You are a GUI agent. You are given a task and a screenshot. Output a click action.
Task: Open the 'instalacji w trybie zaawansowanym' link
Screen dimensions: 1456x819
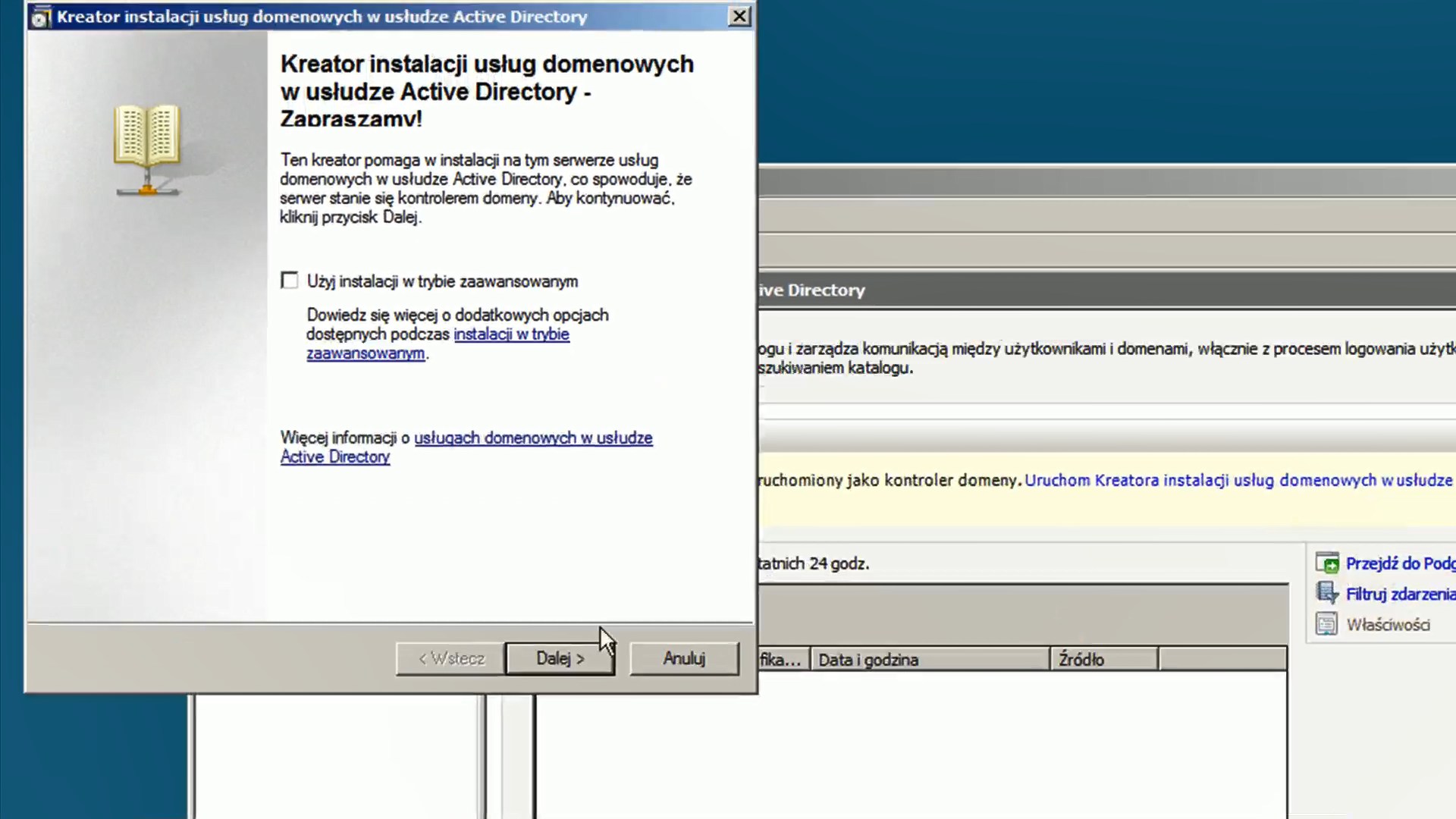[x=438, y=344]
